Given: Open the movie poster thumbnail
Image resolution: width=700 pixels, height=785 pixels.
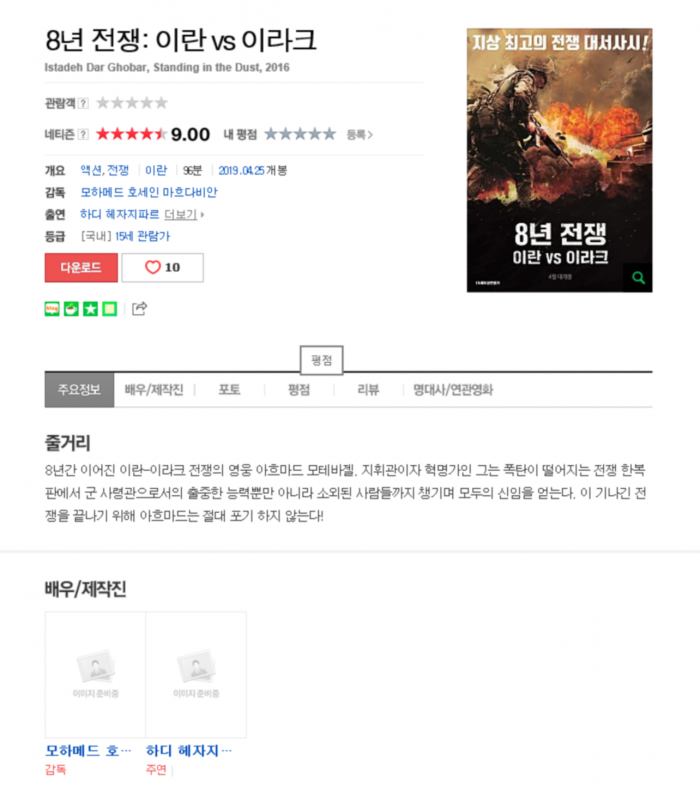Looking at the screenshot, I should 559,160.
